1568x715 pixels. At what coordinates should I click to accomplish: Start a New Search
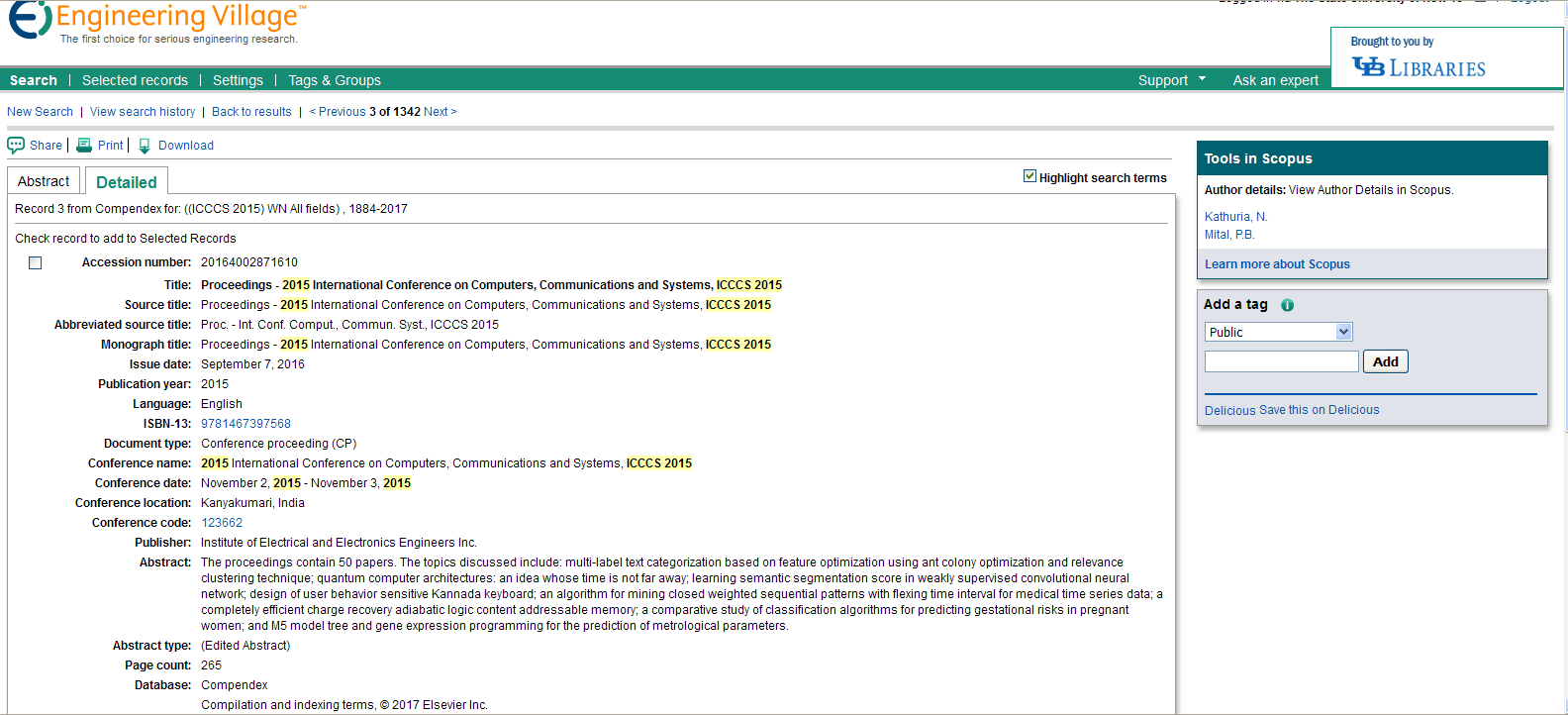[40, 112]
